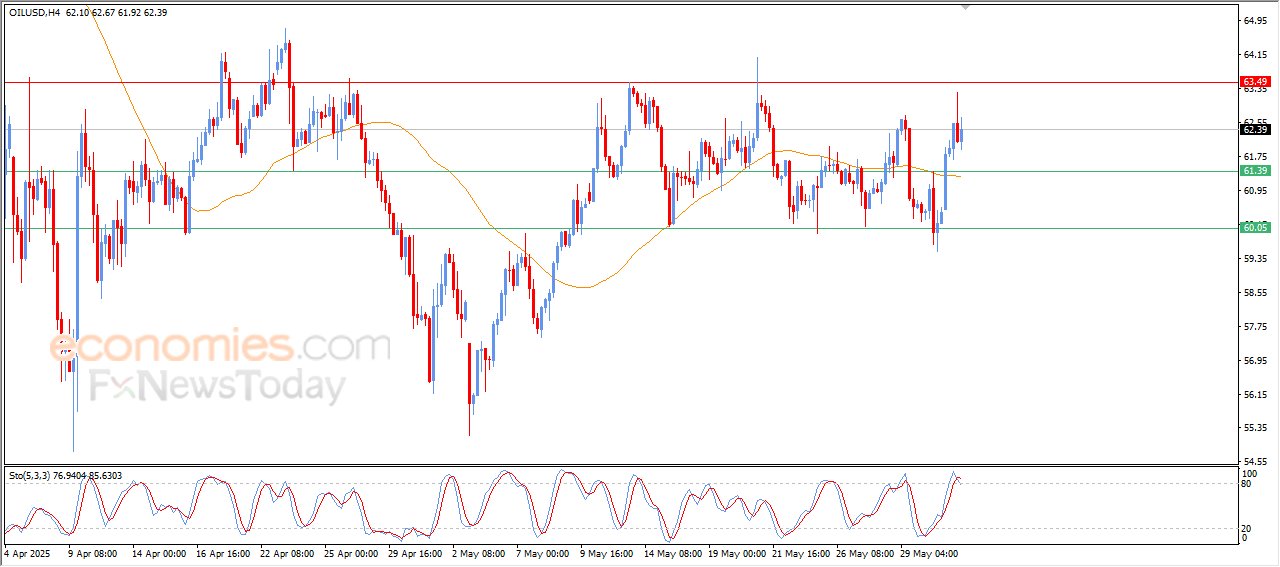Click the 2 May 08:00 time label
1280x567 pixels.
point(479,552)
